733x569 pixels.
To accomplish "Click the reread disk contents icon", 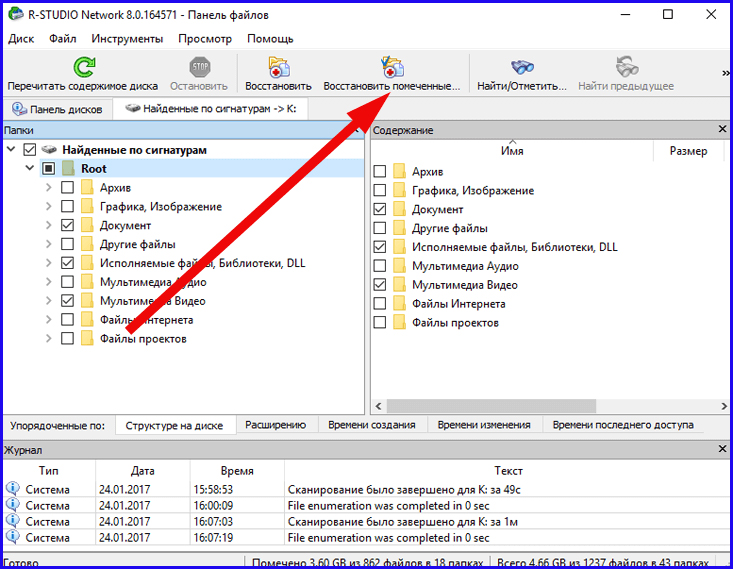I will click(x=85, y=67).
